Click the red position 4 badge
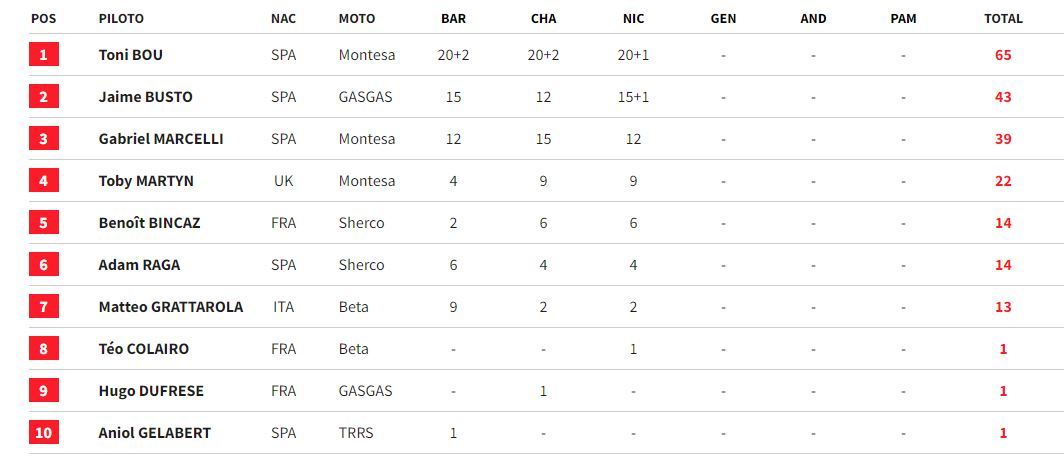Screen dimensions: 1064x471 click(x=43, y=181)
